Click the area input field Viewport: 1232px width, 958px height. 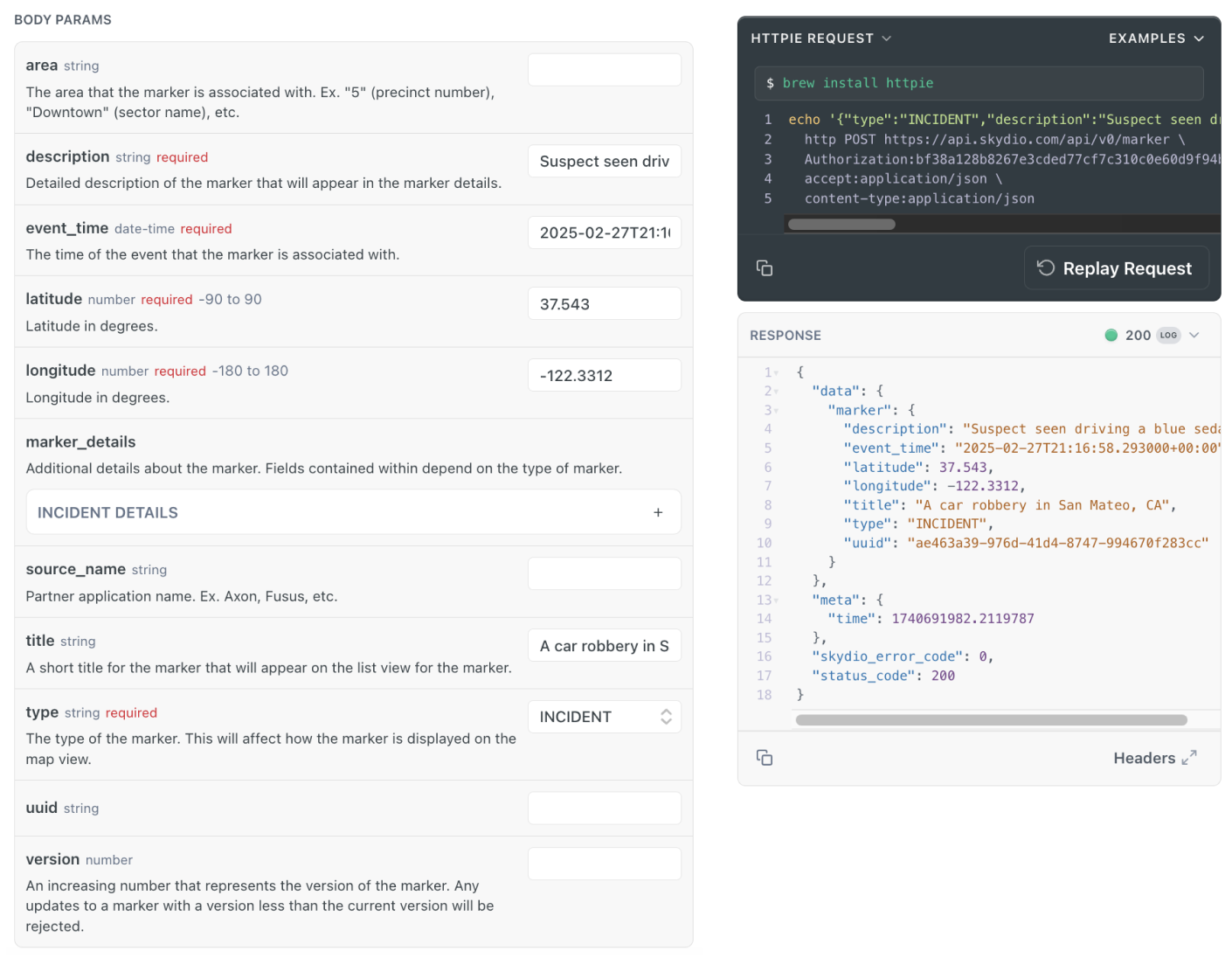coord(604,70)
